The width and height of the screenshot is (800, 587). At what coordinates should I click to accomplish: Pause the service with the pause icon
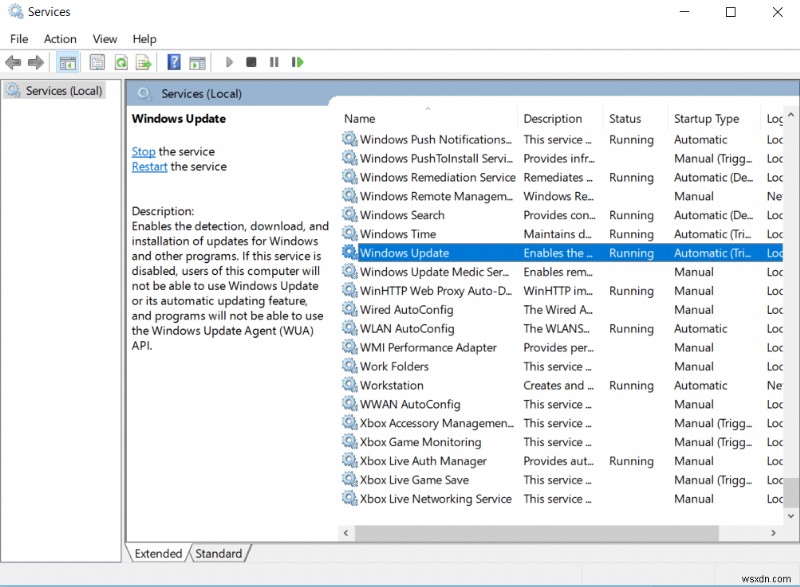pos(274,62)
